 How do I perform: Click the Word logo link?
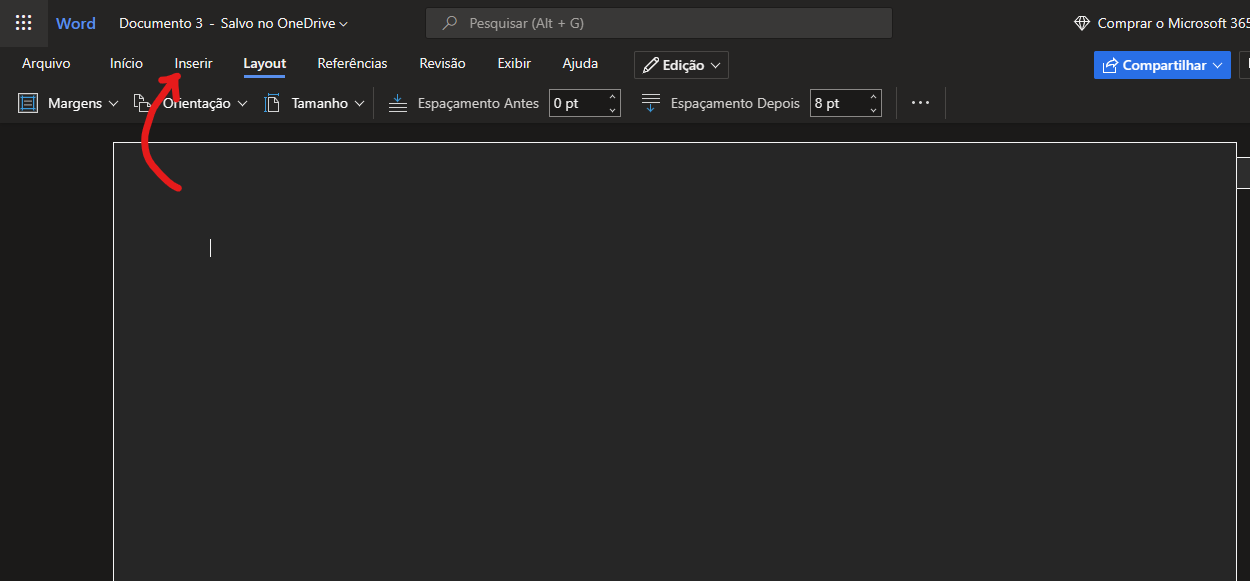[x=76, y=23]
